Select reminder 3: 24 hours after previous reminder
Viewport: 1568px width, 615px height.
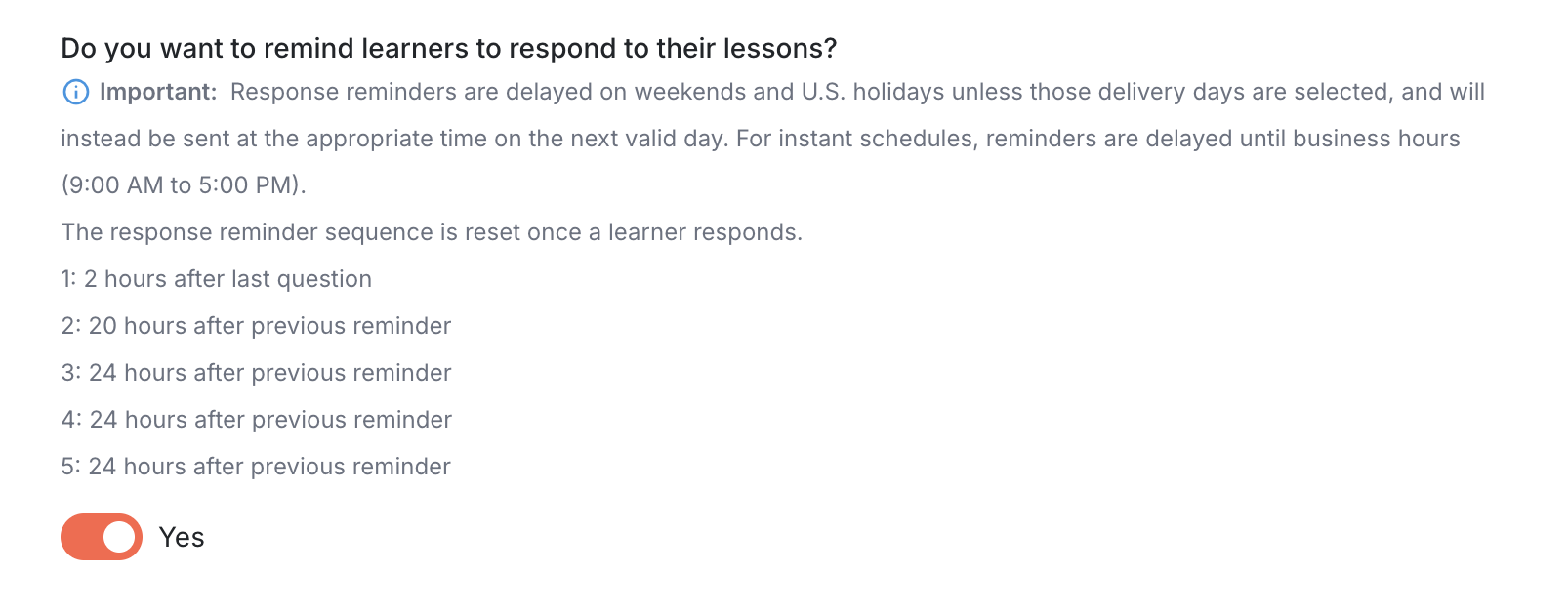point(256,373)
